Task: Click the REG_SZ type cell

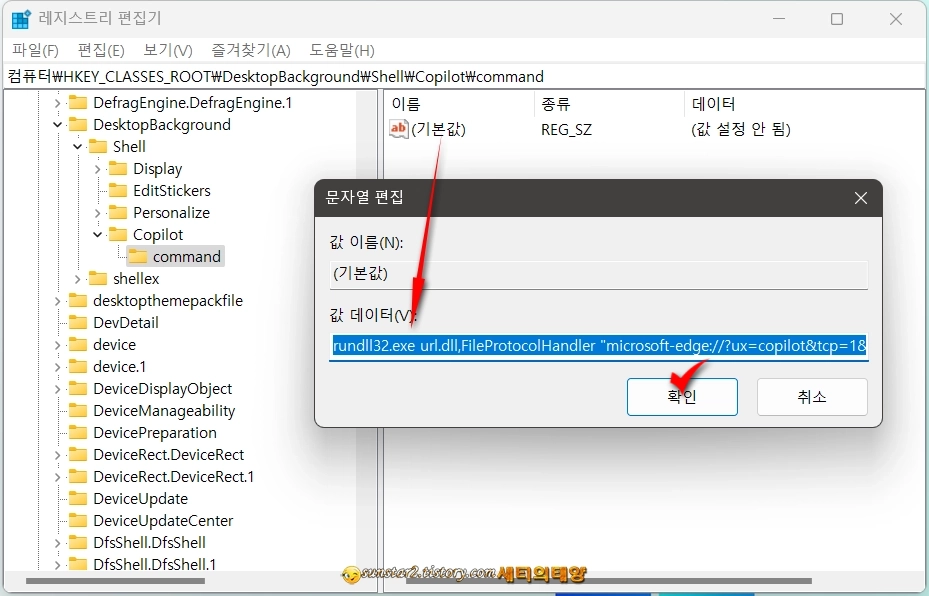Action: click(566, 130)
